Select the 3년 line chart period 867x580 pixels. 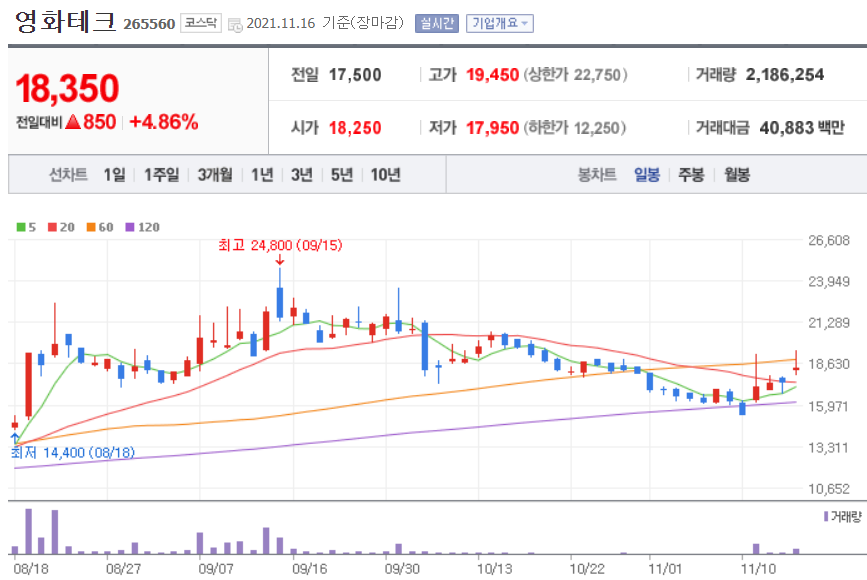302,175
